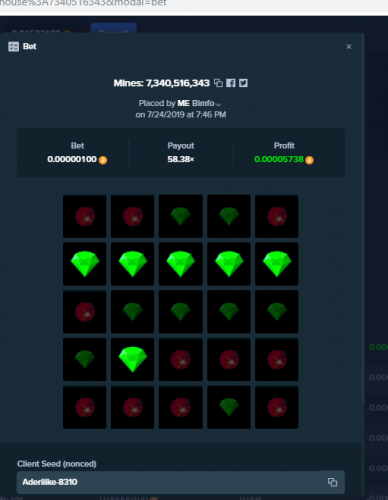Click fifth row first column mine tile
Viewport: 388px width, 500px height.
click(x=85, y=407)
